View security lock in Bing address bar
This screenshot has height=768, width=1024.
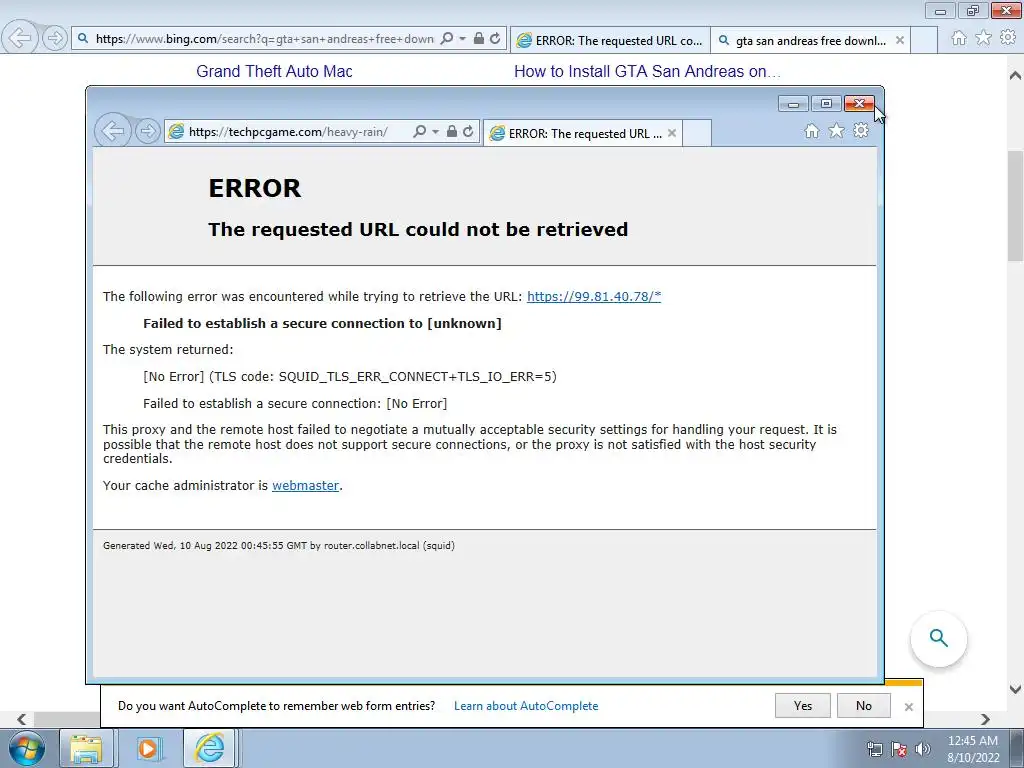[x=479, y=39]
